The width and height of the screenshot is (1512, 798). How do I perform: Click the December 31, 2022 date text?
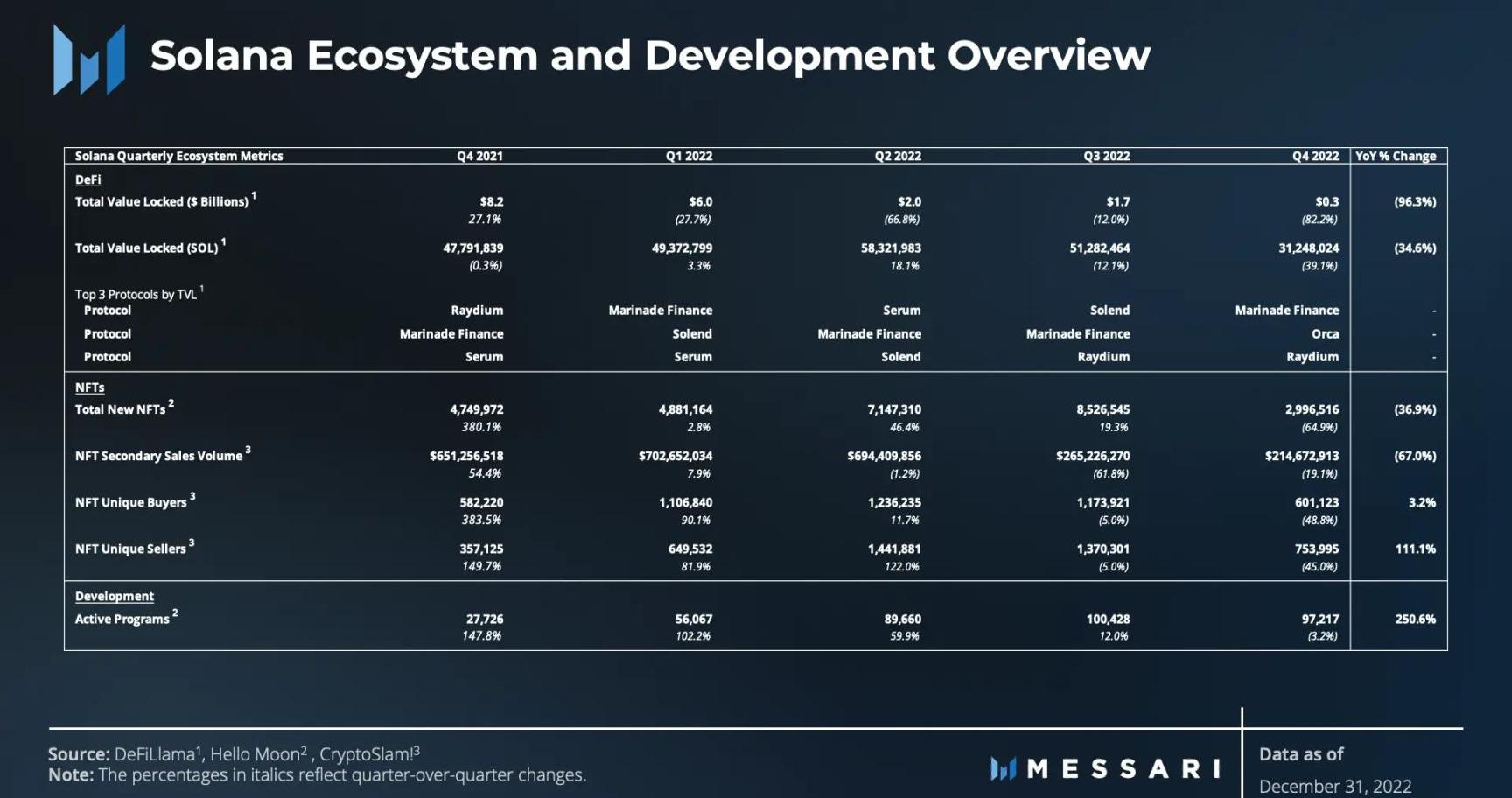(x=1334, y=786)
